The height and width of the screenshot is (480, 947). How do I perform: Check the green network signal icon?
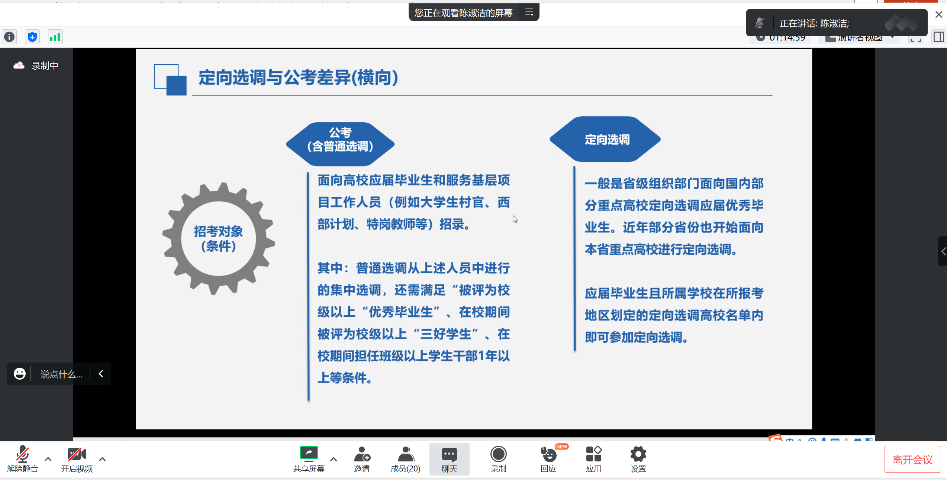click(x=55, y=36)
